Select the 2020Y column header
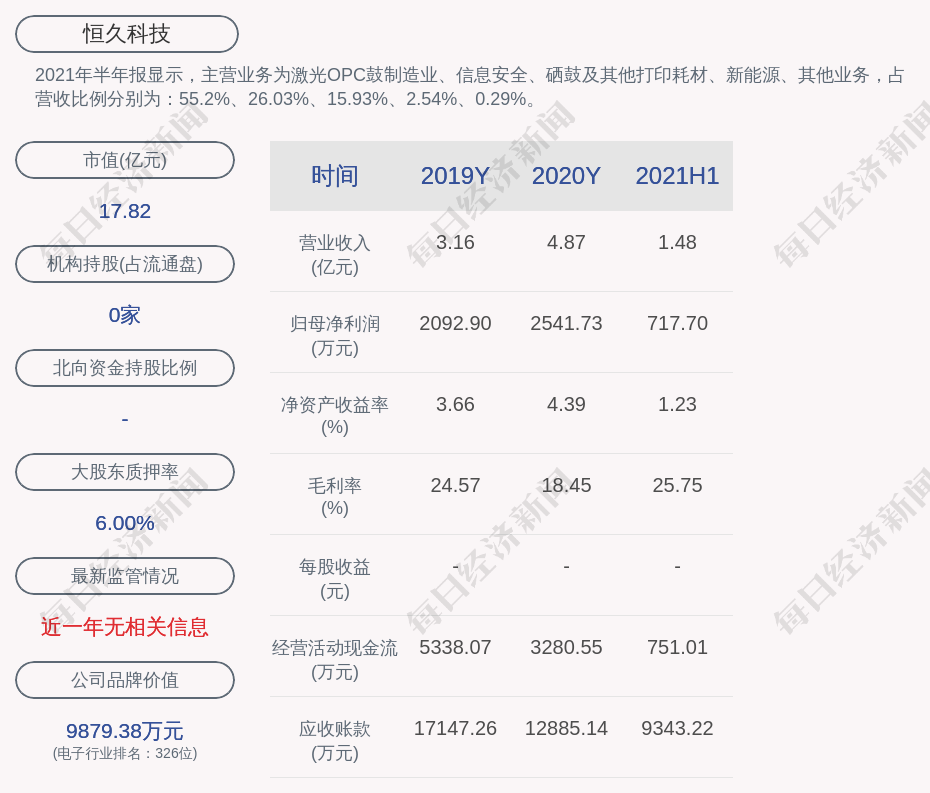930x793 pixels. coord(566,176)
